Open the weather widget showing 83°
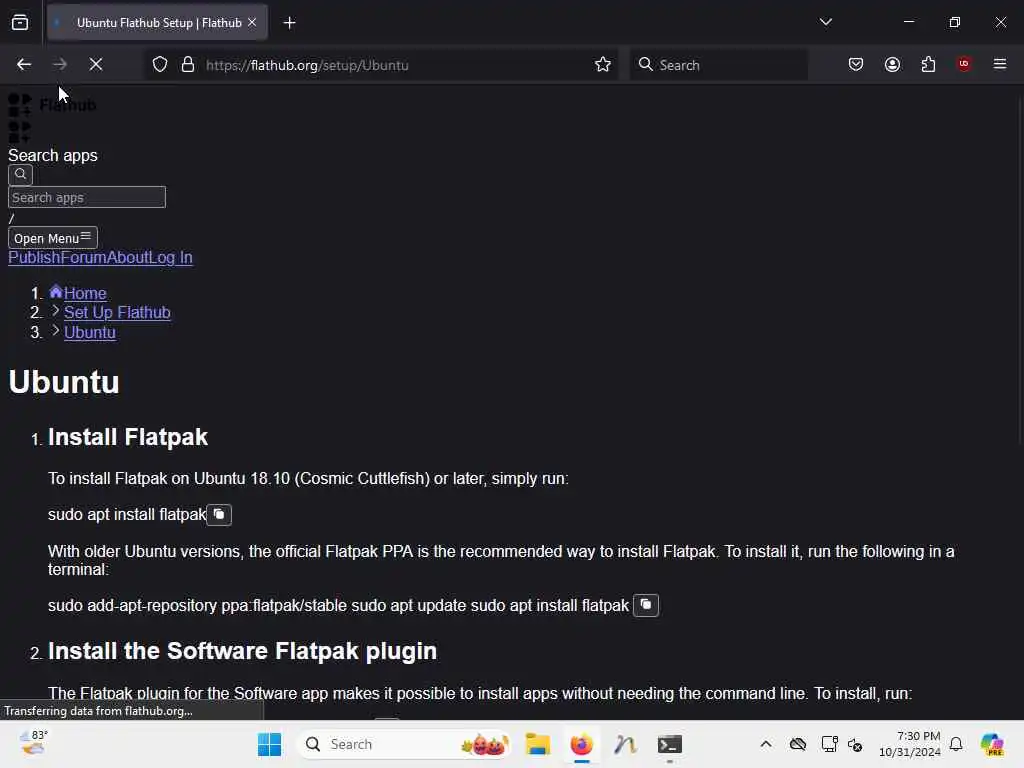 pyautogui.click(x=33, y=744)
